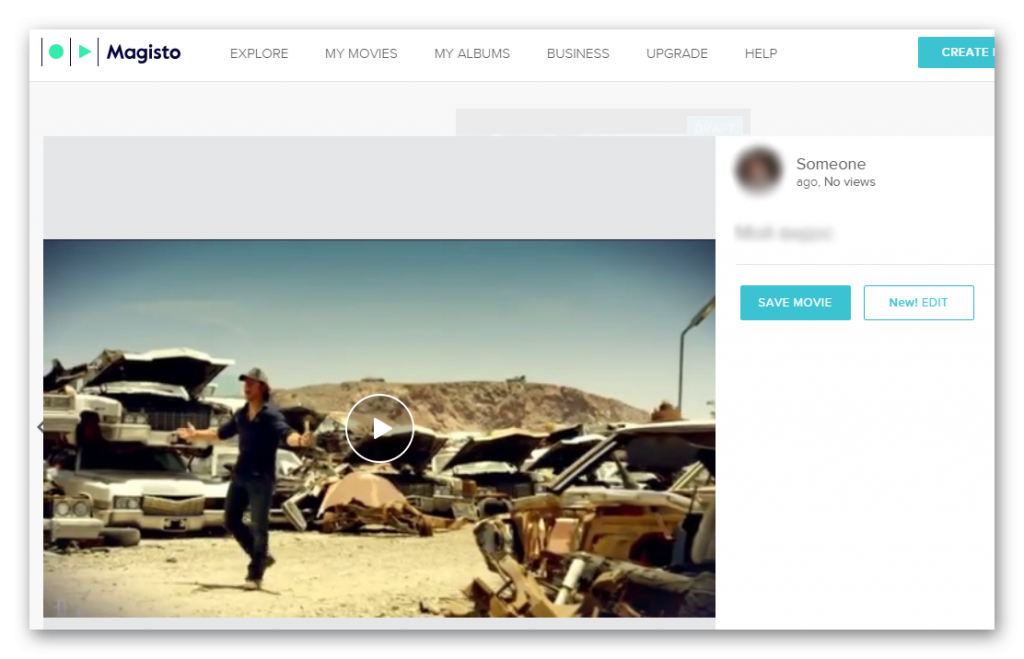Click the New! EDIT button

tap(918, 303)
